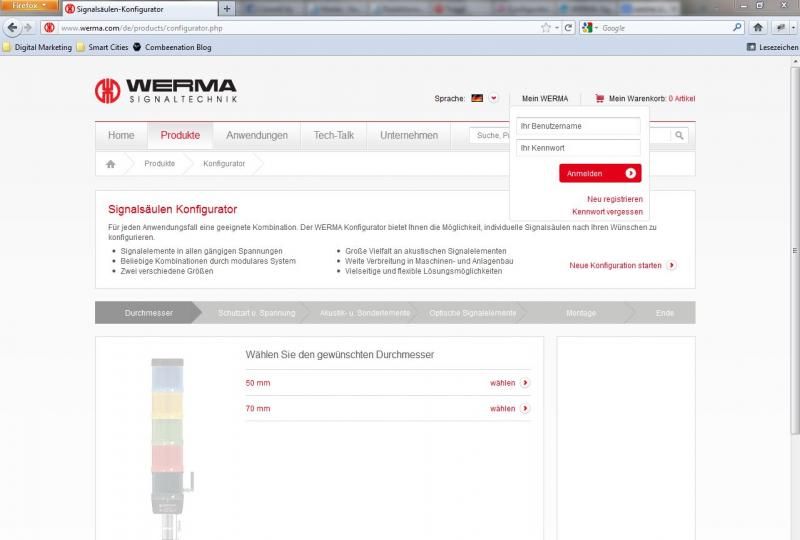Click the browser URL address field
Image resolution: width=800 pixels, height=540 pixels.
pyautogui.click(x=298, y=28)
